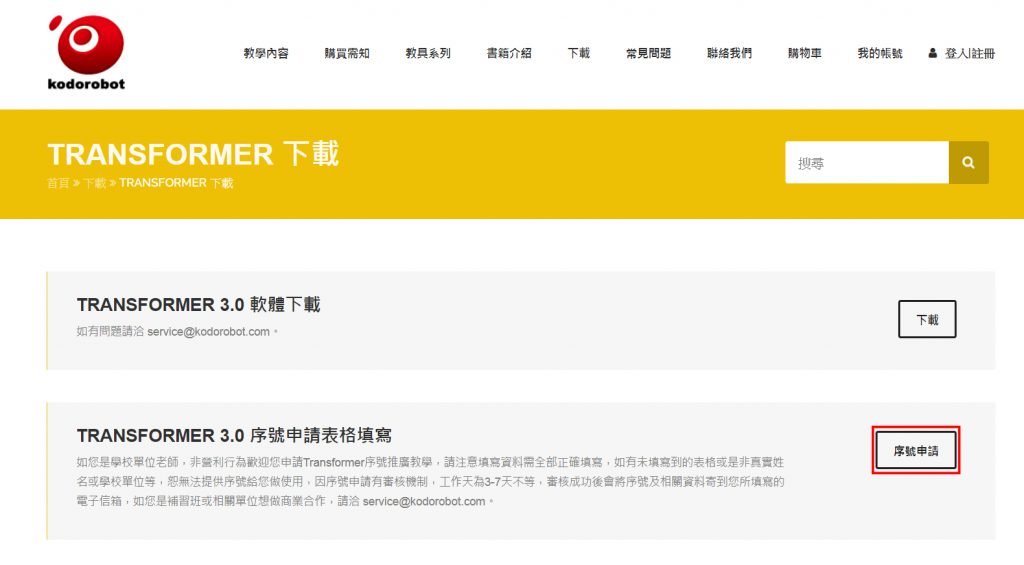1024x565 pixels.
Task: Click the 序號申請 button
Action: (916, 451)
